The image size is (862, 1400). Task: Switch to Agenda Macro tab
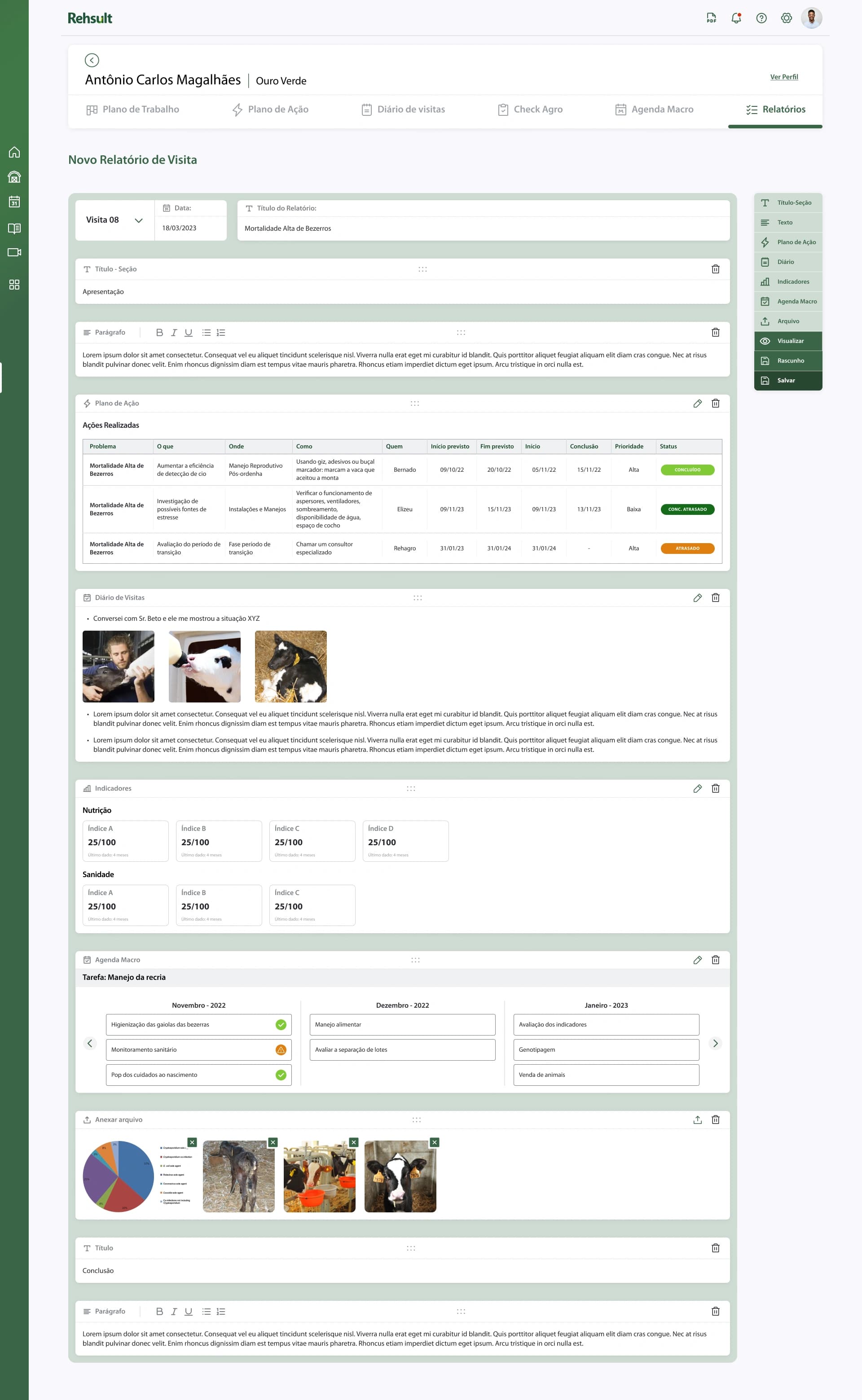[x=655, y=110]
